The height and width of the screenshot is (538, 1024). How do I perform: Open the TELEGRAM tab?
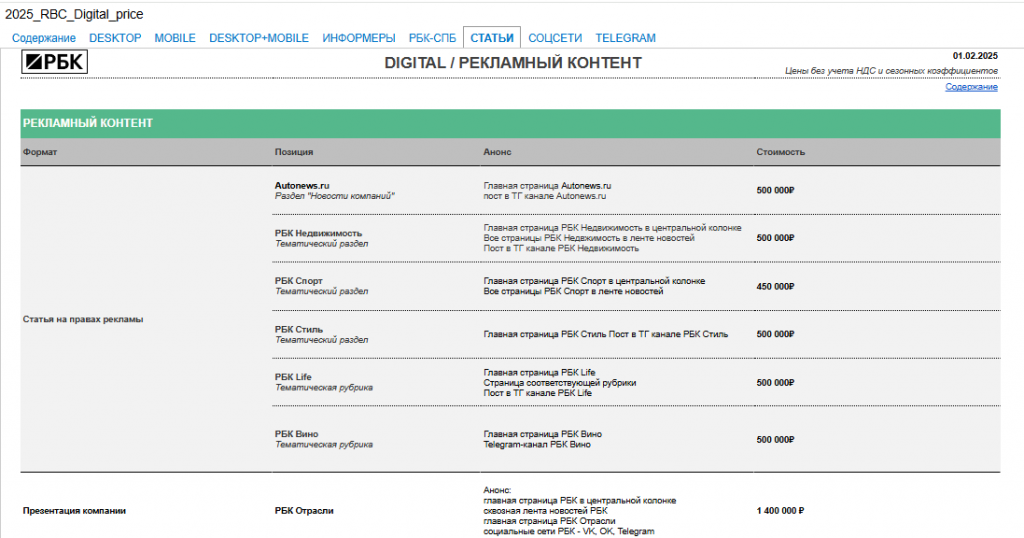[626, 38]
